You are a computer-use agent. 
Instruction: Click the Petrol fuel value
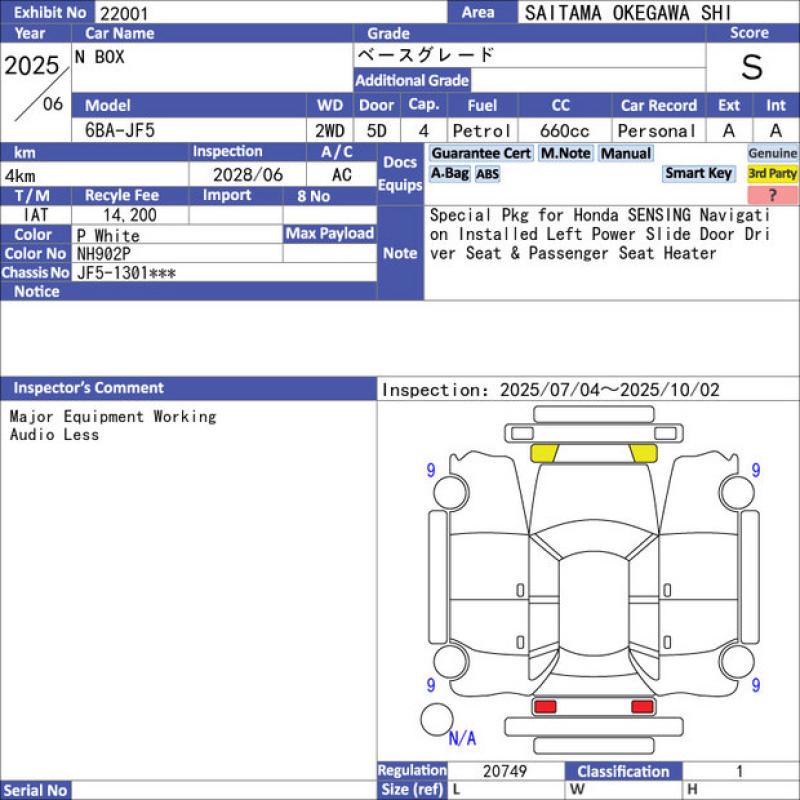click(482, 131)
